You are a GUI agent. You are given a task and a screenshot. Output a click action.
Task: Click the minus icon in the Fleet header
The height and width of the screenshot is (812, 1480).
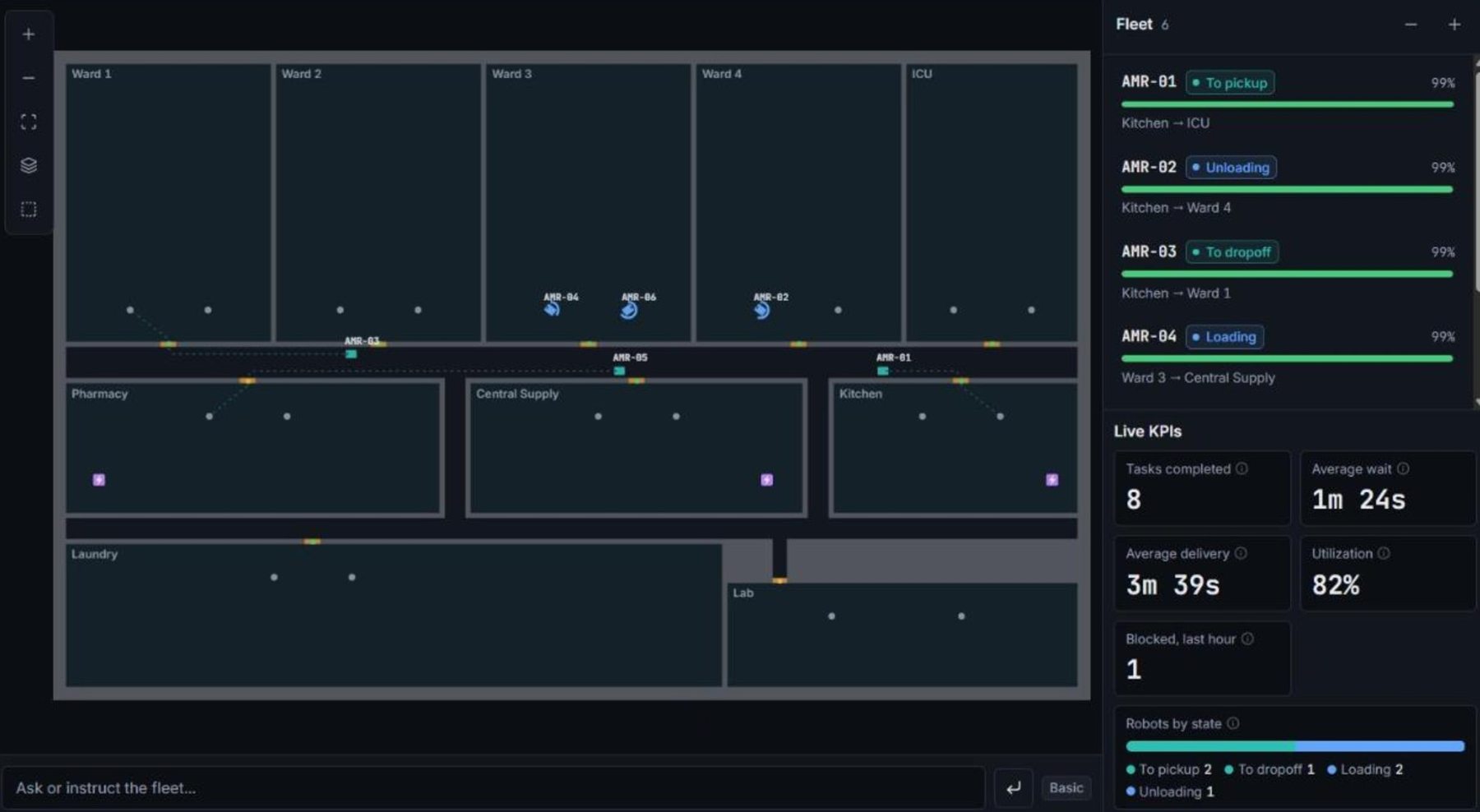pos(1411,25)
